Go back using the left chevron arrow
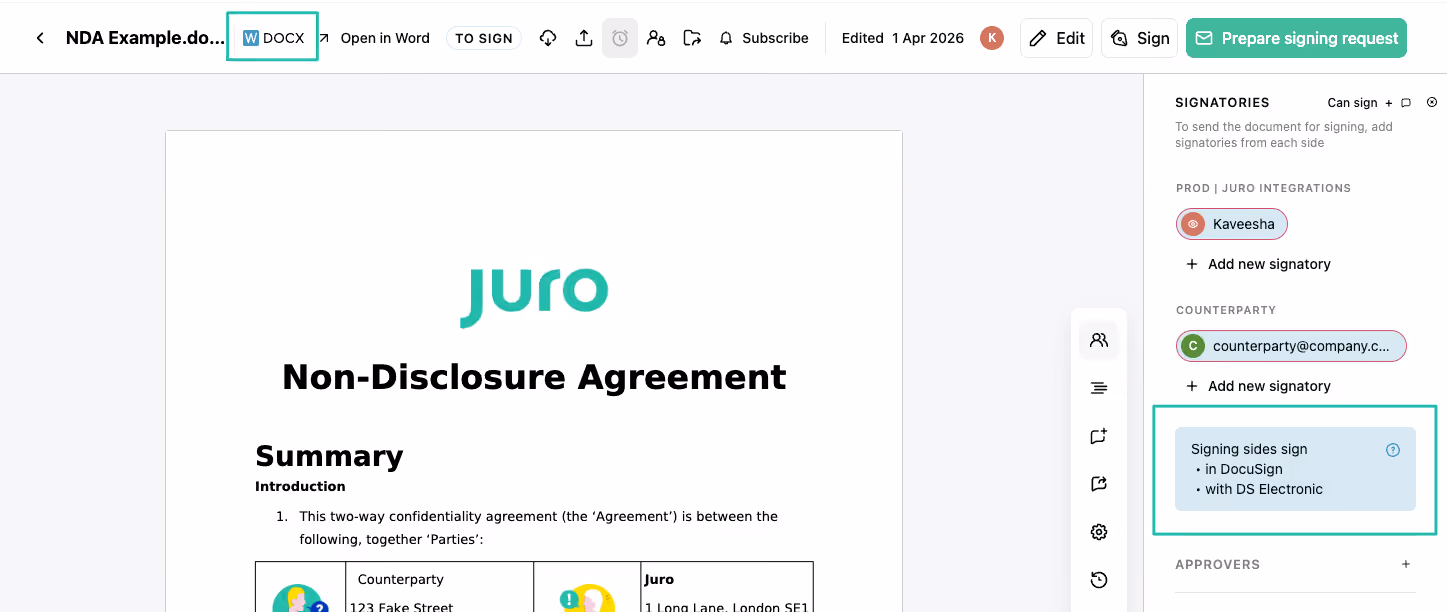Image resolution: width=1447 pixels, height=612 pixels. coord(40,38)
